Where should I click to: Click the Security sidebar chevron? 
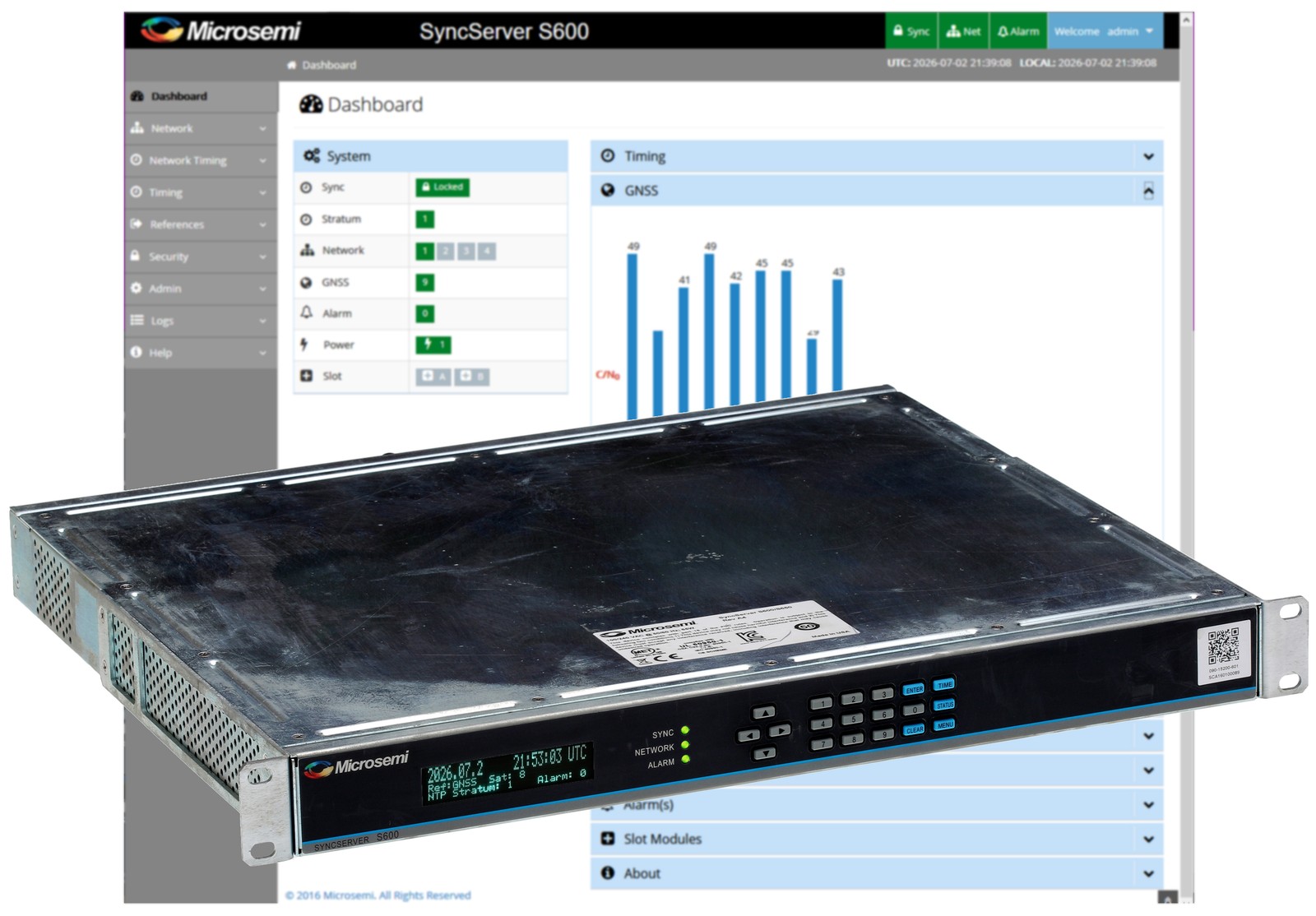tap(262, 257)
